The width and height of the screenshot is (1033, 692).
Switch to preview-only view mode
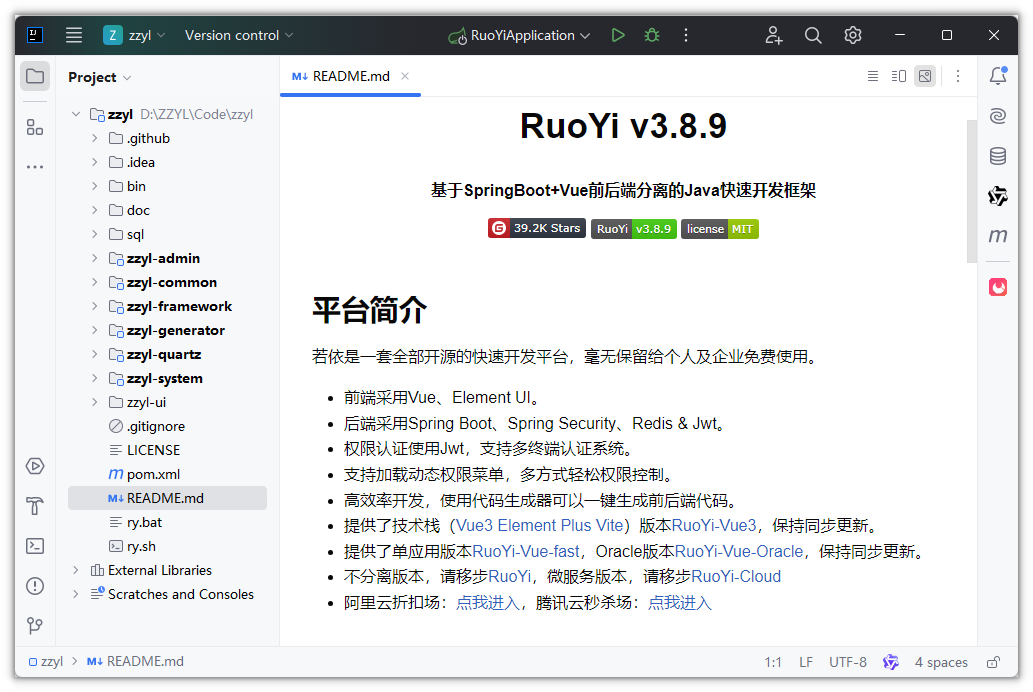925,76
